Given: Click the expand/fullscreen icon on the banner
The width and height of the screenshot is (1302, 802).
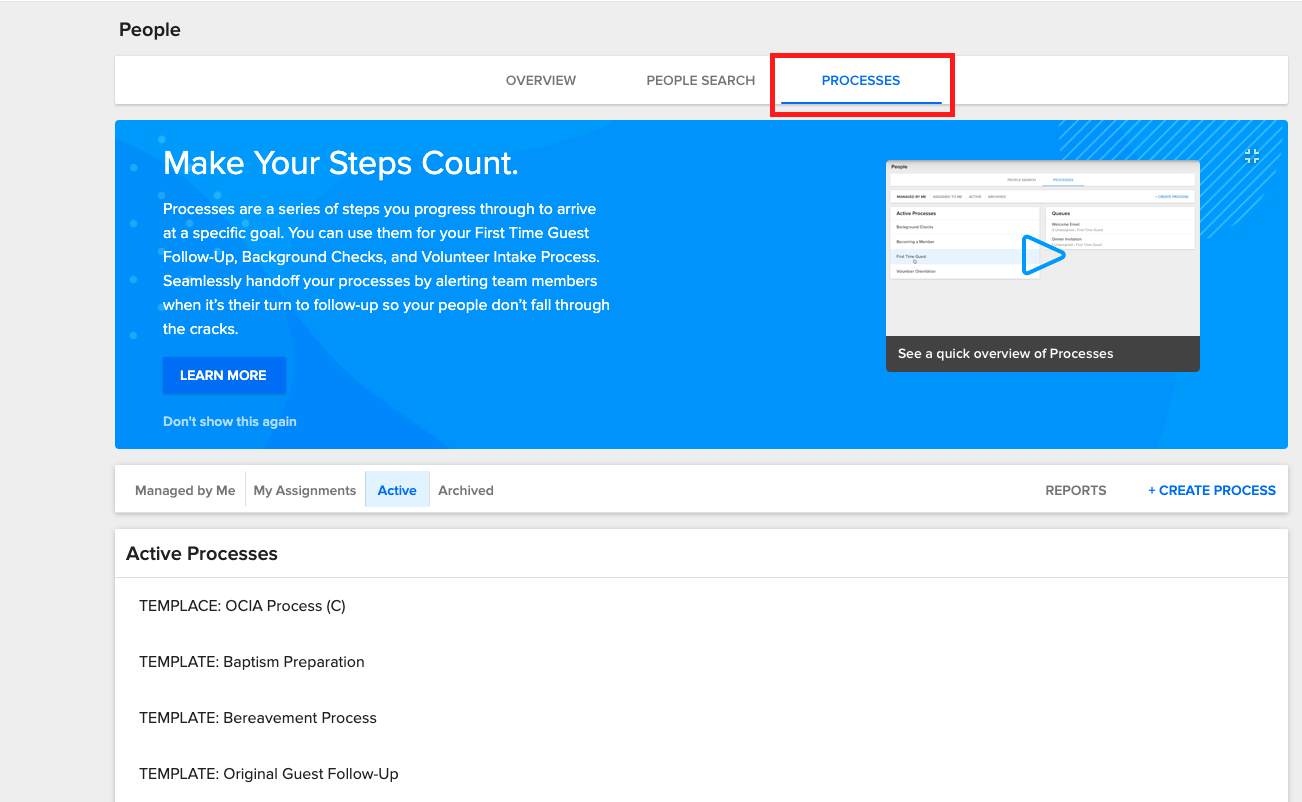Looking at the screenshot, I should click(1252, 156).
